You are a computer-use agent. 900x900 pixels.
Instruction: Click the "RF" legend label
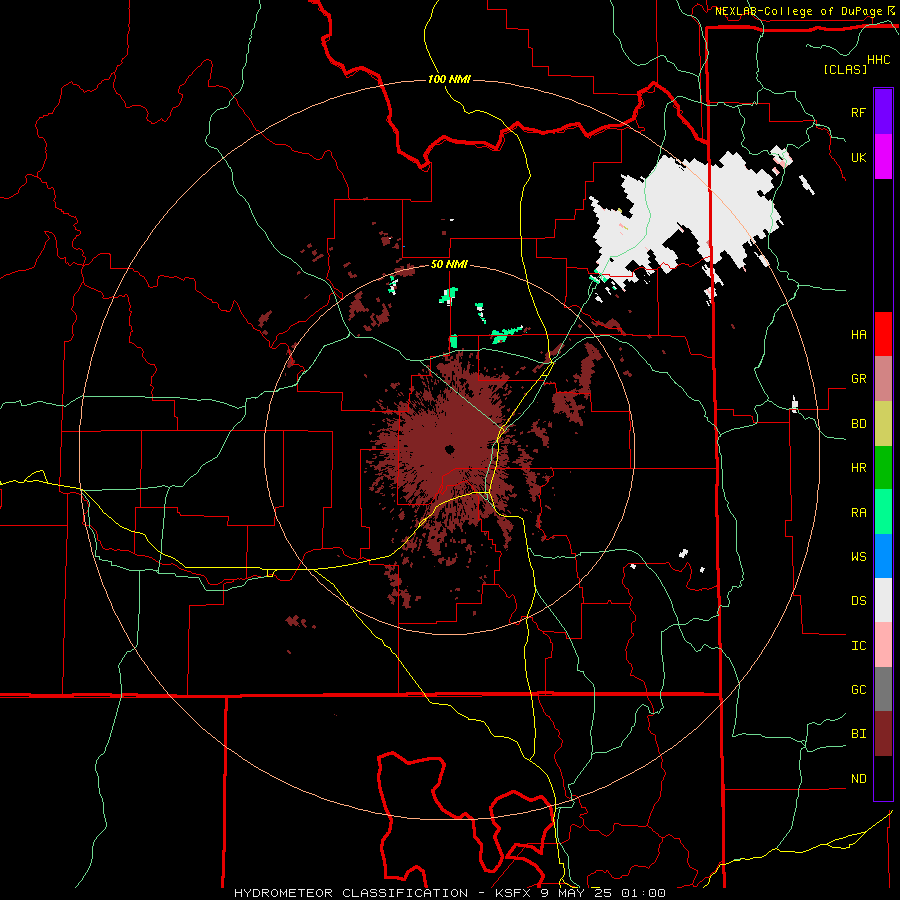click(x=858, y=112)
